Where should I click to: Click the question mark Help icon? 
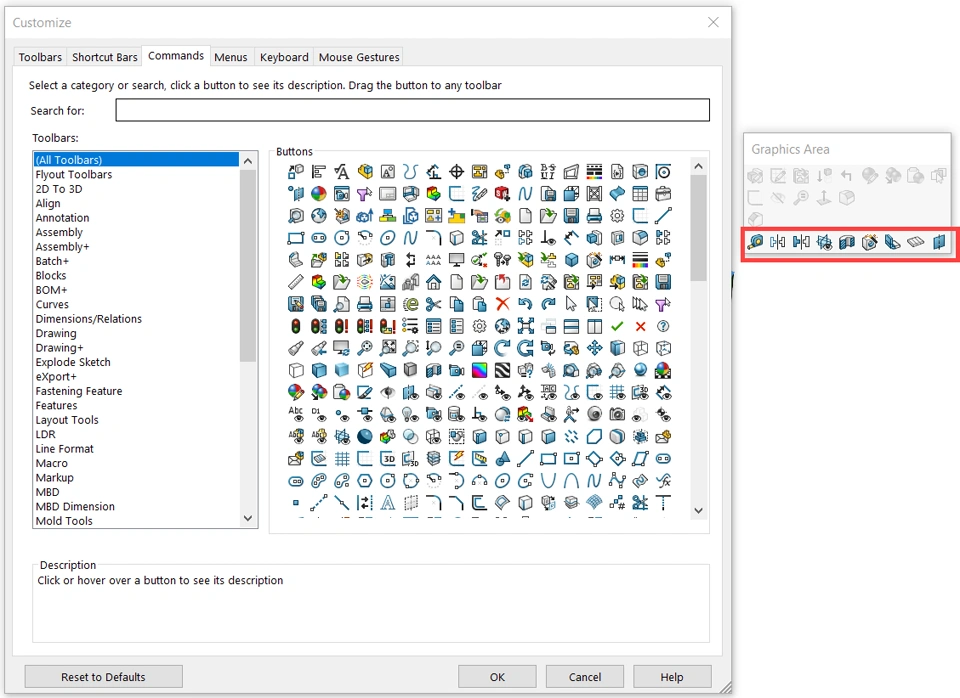click(663, 326)
